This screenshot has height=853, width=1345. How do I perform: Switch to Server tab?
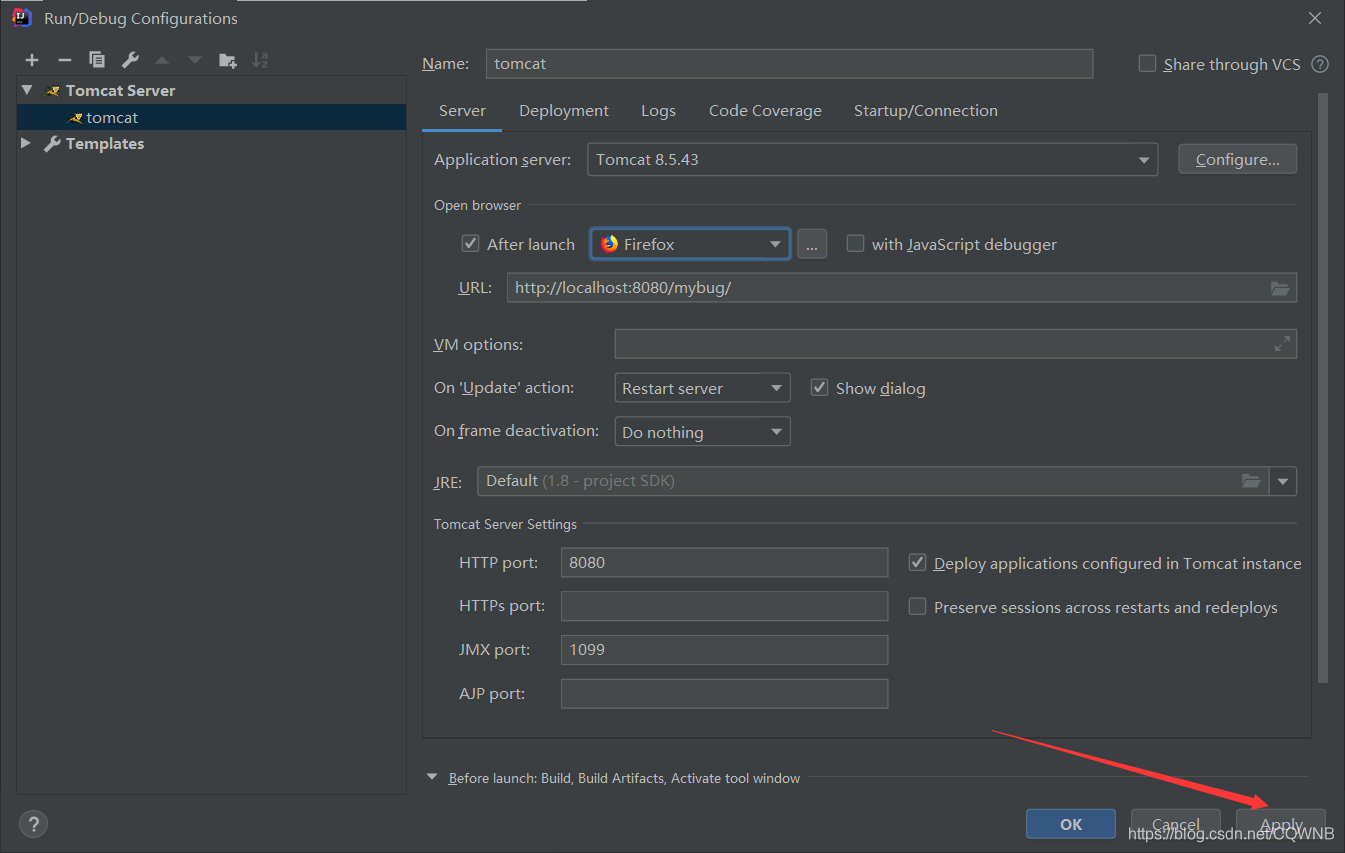coord(462,111)
